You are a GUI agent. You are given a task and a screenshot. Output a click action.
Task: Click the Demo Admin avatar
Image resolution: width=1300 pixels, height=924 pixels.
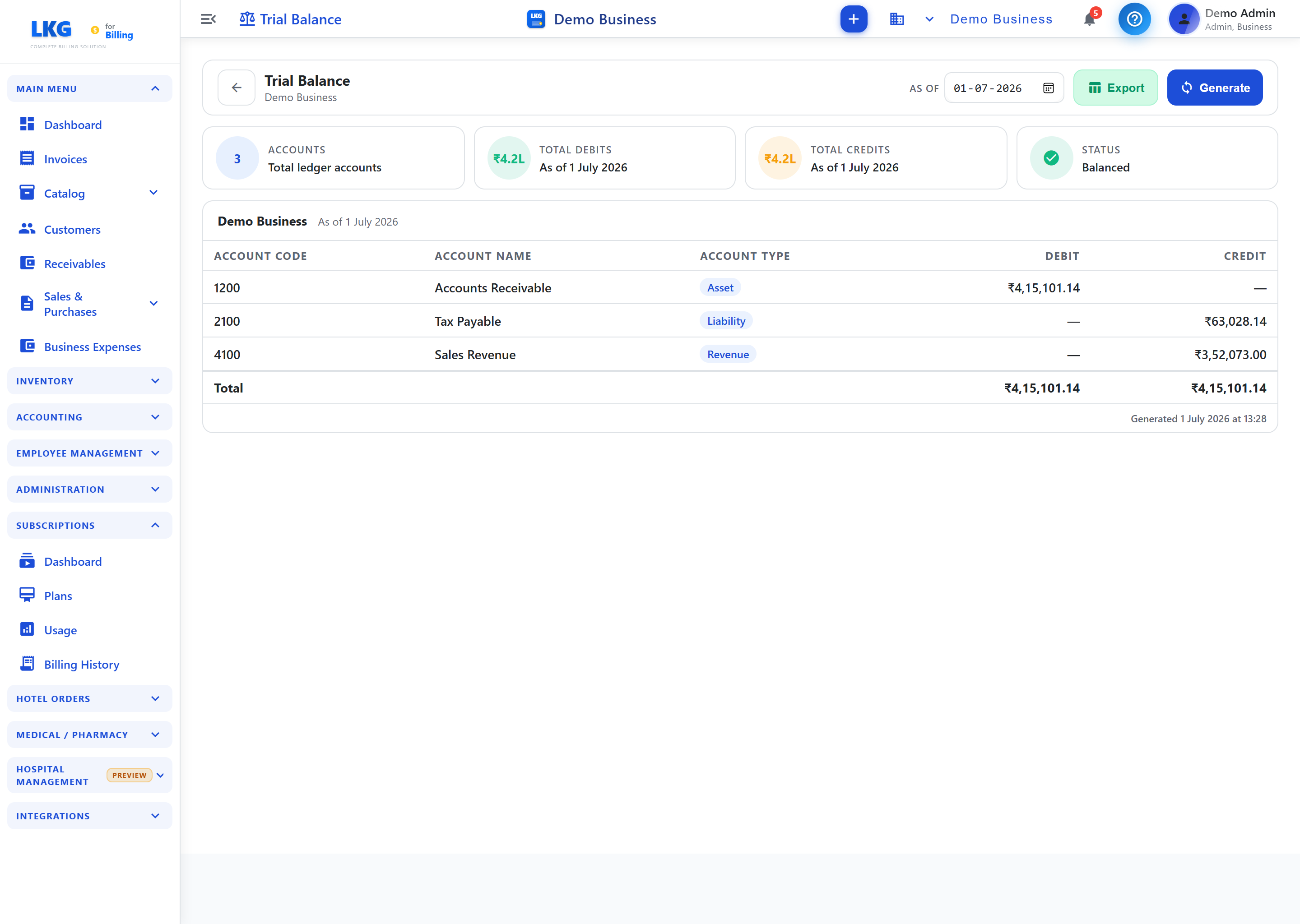click(1184, 19)
